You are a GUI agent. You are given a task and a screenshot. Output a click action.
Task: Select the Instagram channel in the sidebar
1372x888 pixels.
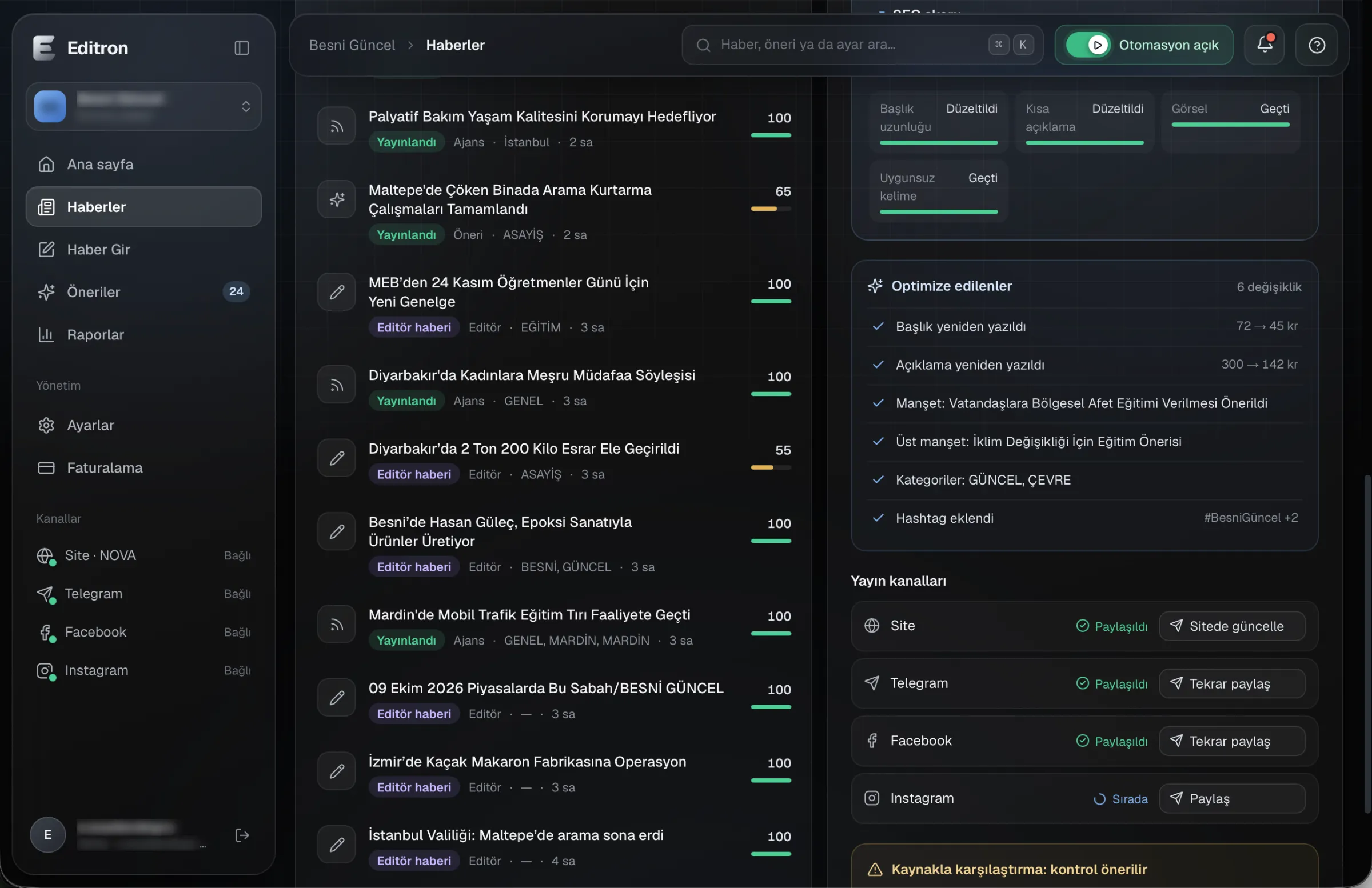pyautogui.click(x=143, y=671)
